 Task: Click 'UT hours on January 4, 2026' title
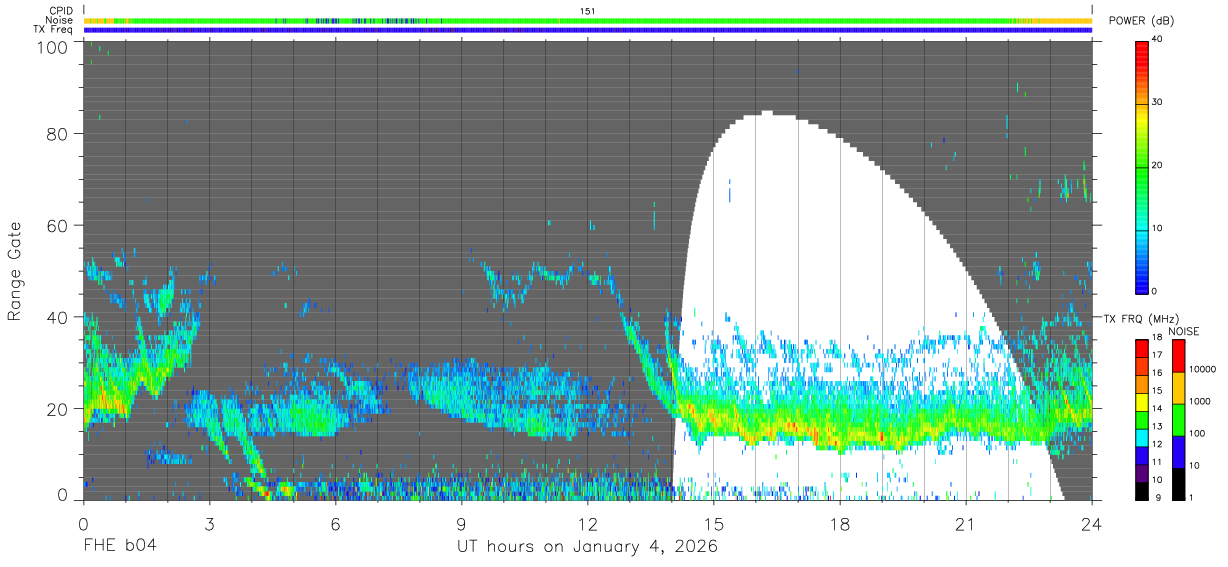pos(587,547)
